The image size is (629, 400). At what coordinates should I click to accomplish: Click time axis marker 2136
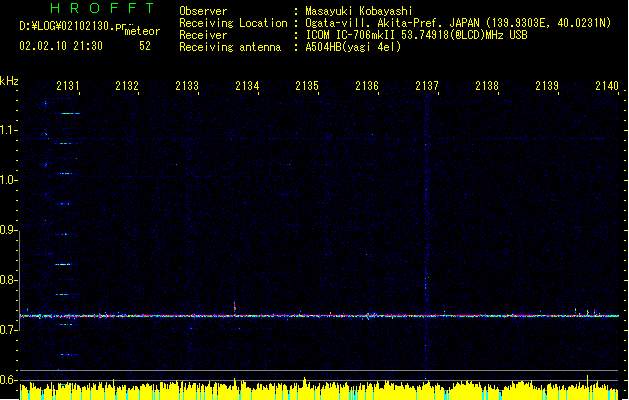[367, 86]
